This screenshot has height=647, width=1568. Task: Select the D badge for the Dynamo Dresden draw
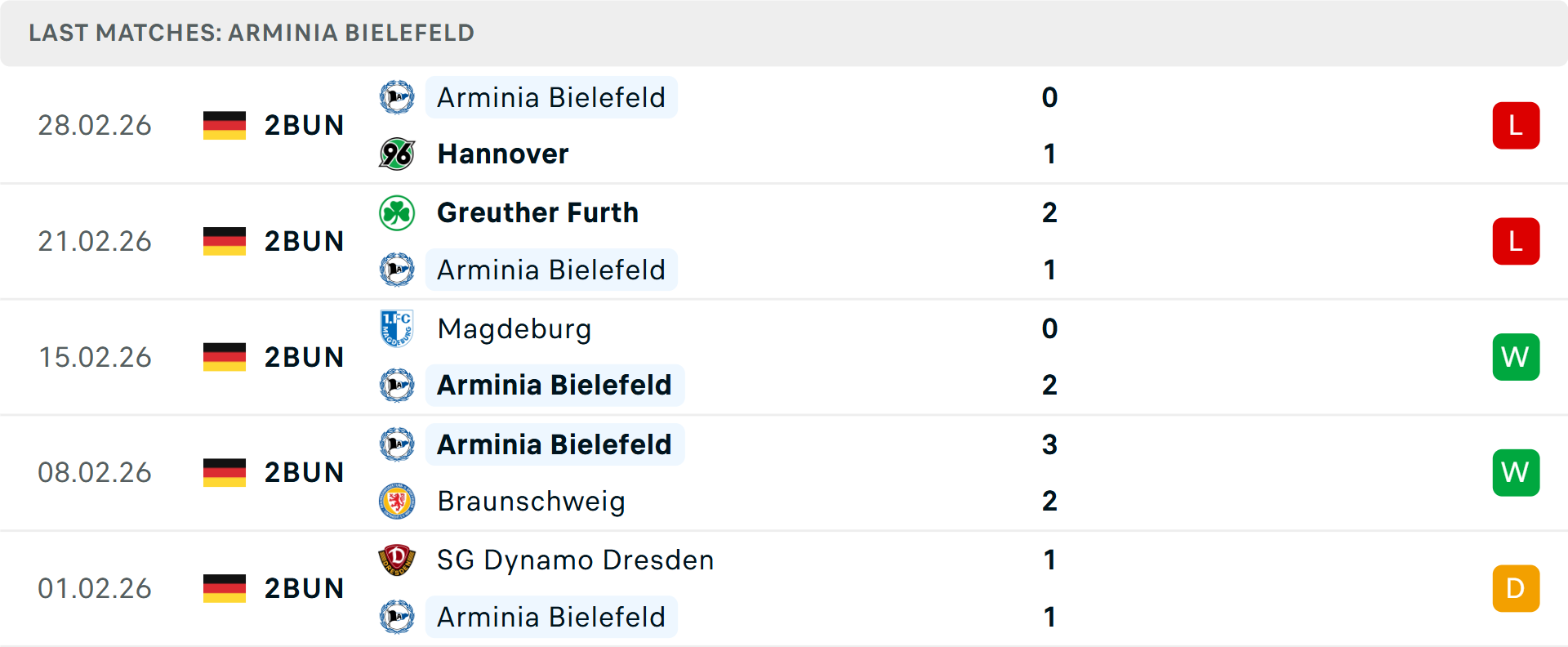1516,587
